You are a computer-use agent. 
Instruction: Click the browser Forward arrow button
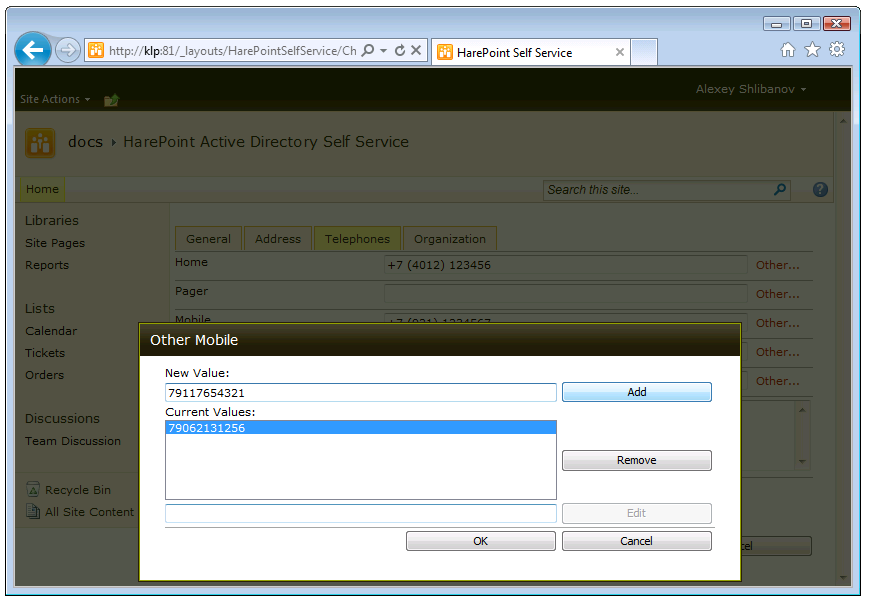point(67,50)
